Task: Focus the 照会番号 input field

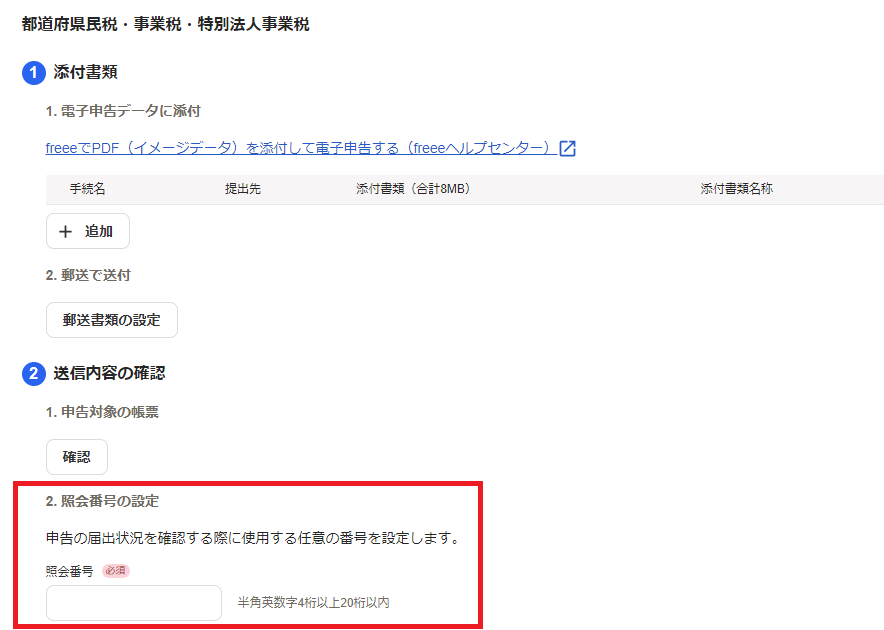Action: (x=134, y=603)
